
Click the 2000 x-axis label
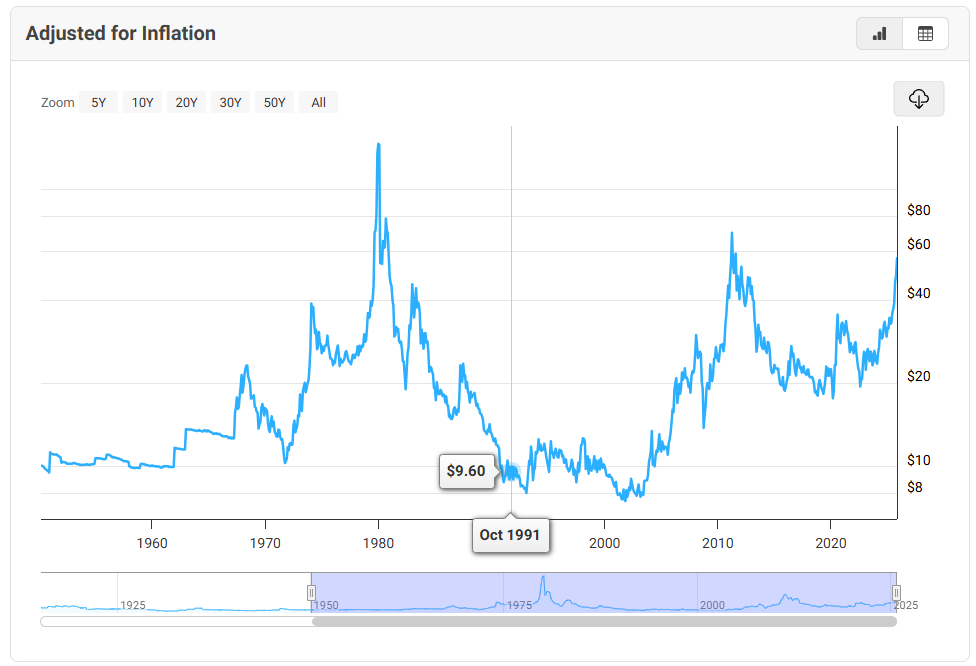[604, 543]
